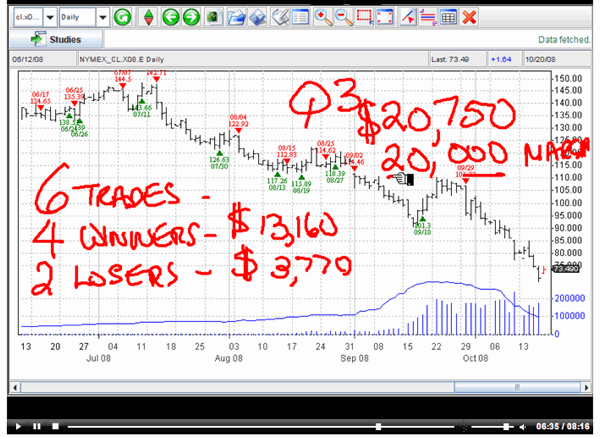Click the data table grid icon
Viewport: 600px width, 437px height.
pyautogui.click(x=448, y=17)
